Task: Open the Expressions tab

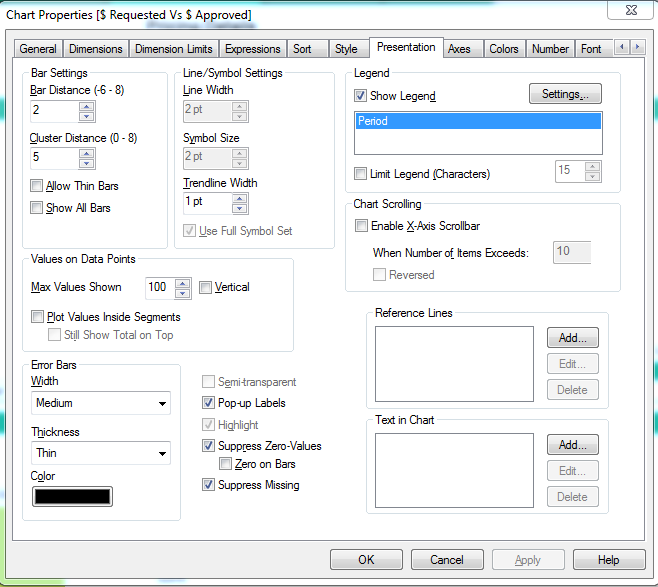Action: (253, 49)
